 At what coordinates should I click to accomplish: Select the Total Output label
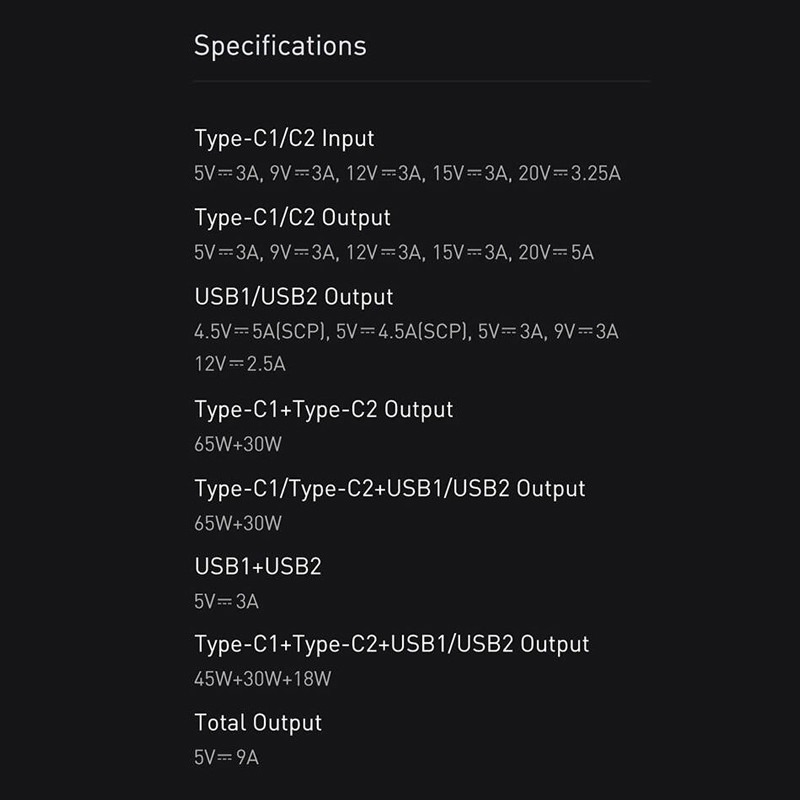click(x=258, y=723)
